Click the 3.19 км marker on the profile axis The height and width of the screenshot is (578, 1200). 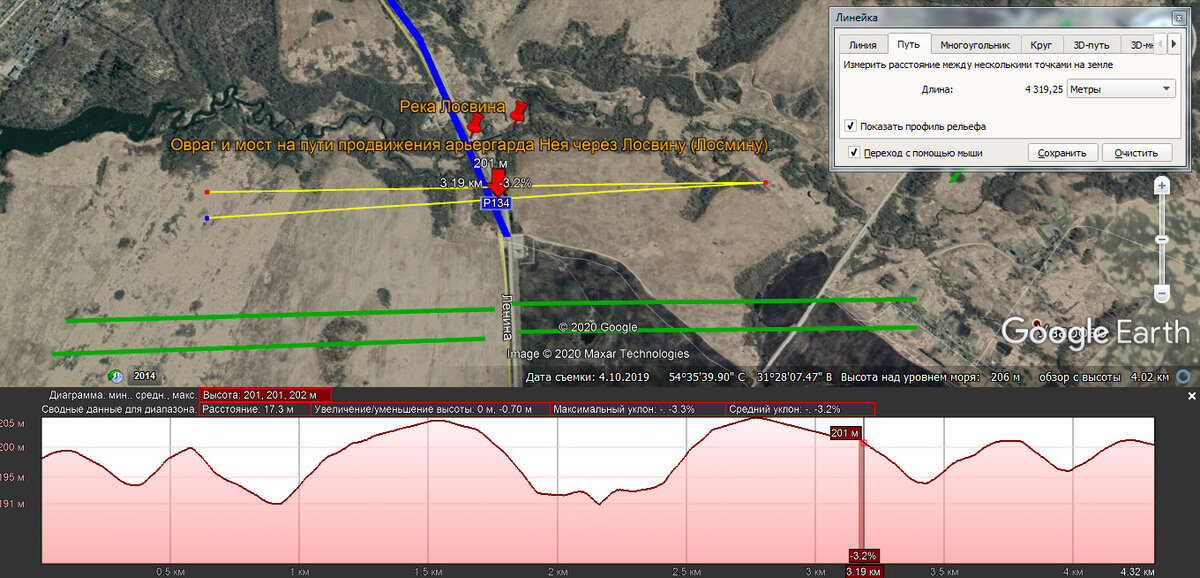tap(863, 572)
